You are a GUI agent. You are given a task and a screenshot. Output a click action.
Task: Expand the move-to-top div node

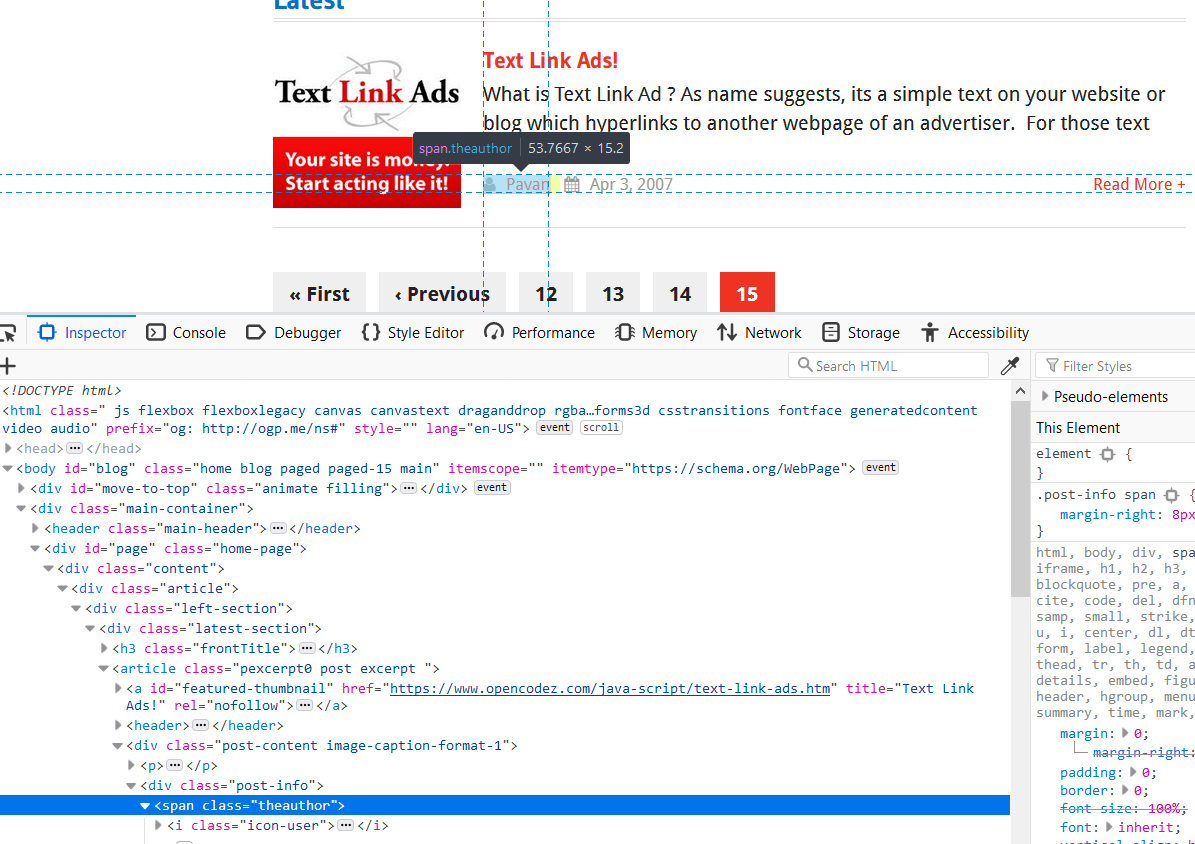[x=22, y=488]
